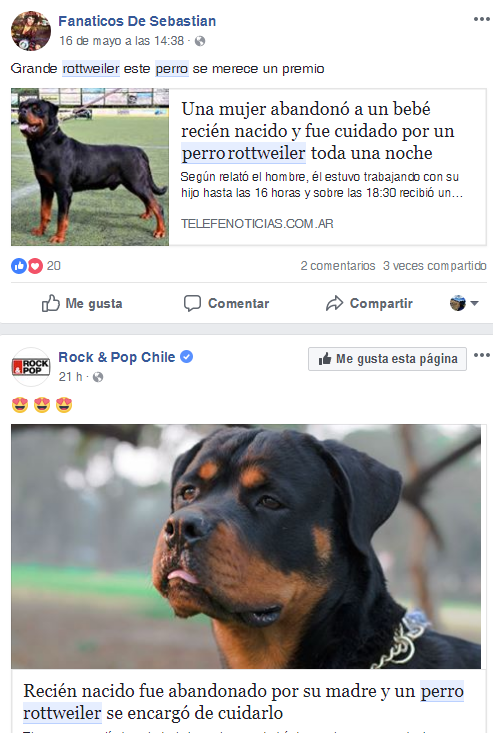Expand the profile selector dropdown arrow
Image resolution: width=495 pixels, height=733 pixels.
point(474,303)
